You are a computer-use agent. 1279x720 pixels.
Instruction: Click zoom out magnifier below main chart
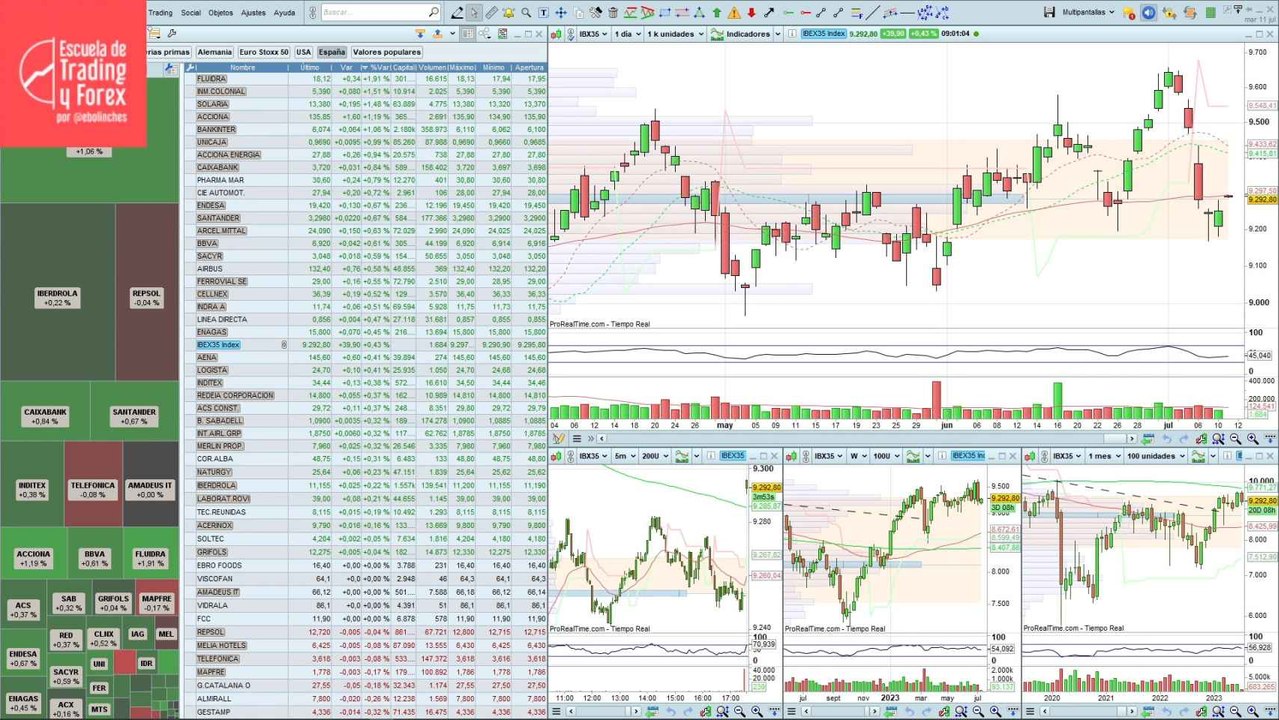click(1235, 439)
